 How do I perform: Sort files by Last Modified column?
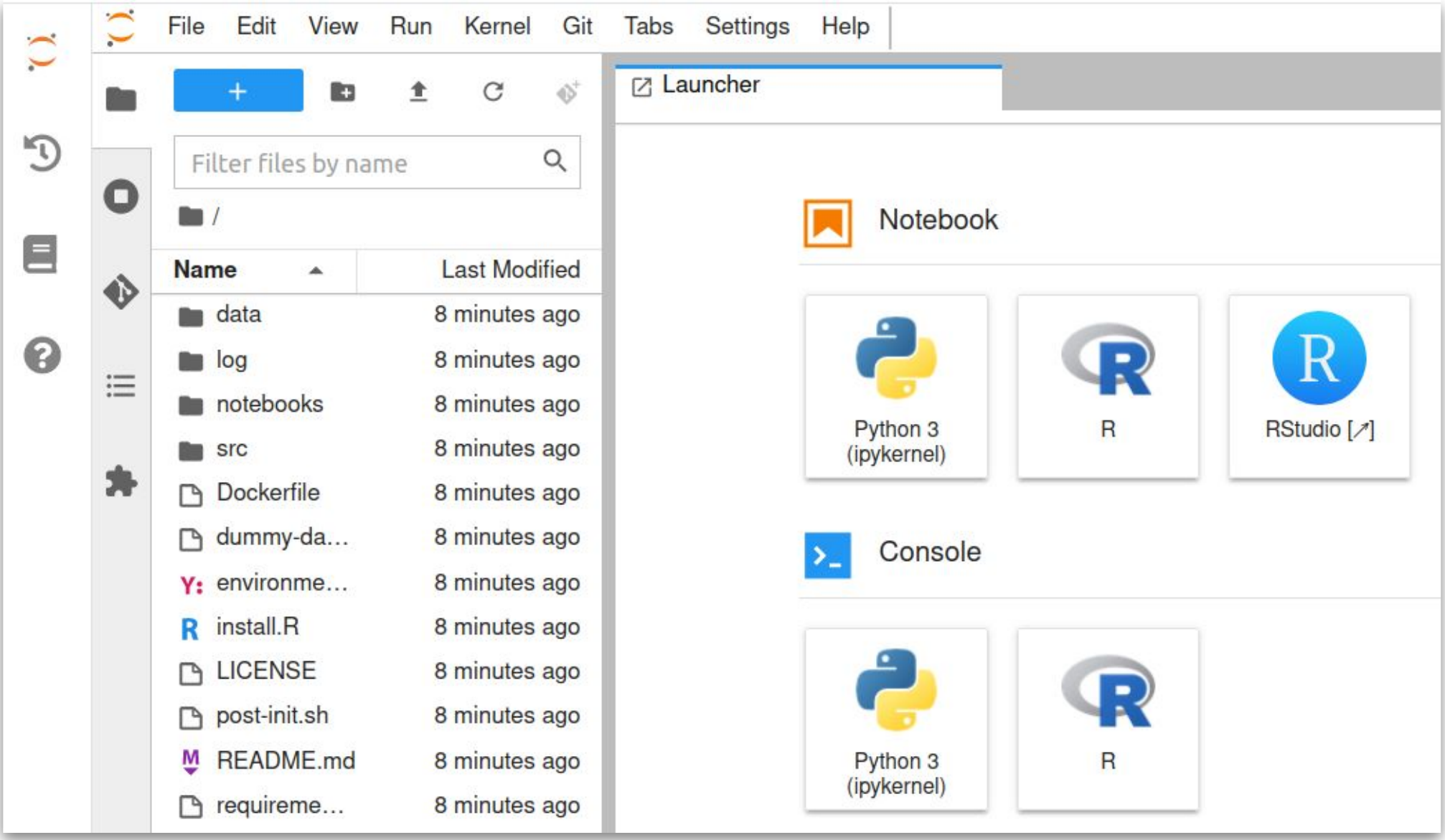point(509,270)
